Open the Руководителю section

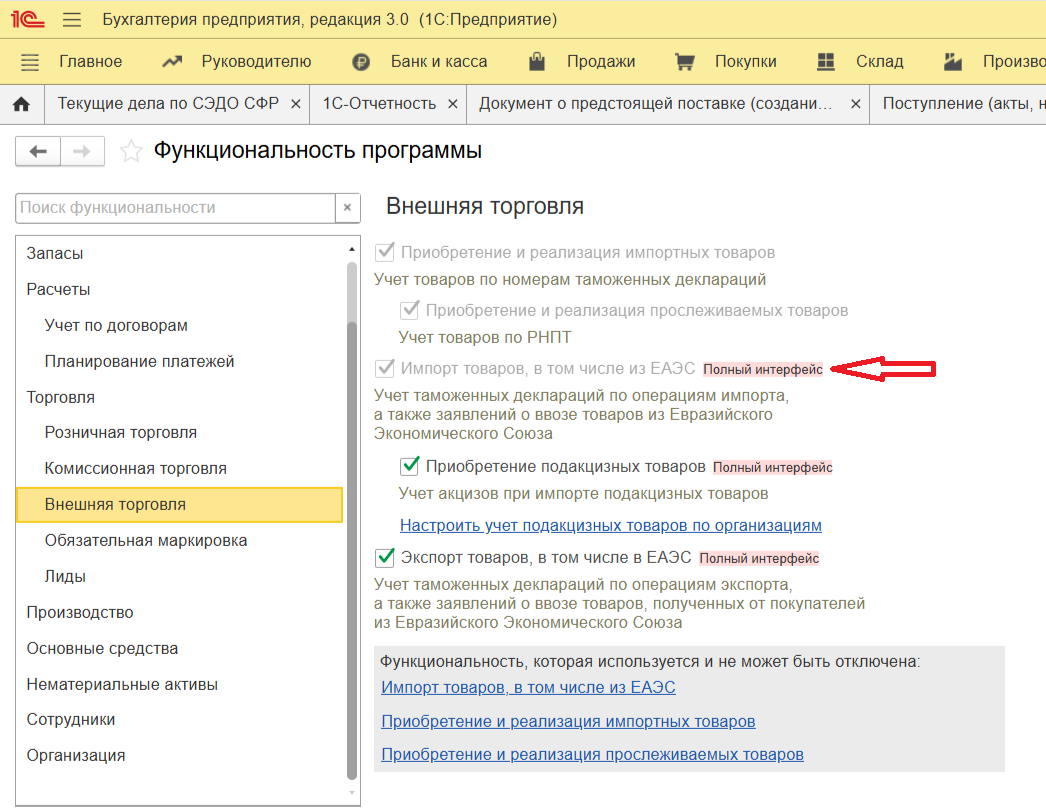[x=256, y=61]
